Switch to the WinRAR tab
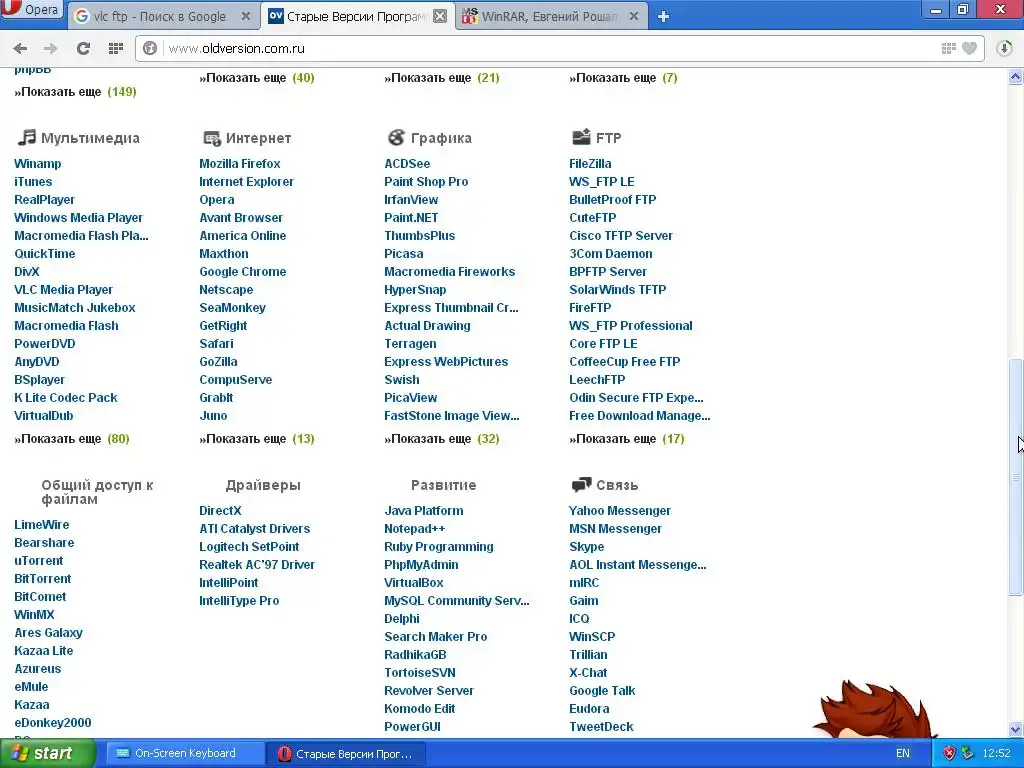Image resolution: width=1024 pixels, height=768 pixels. (x=549, y=16)
